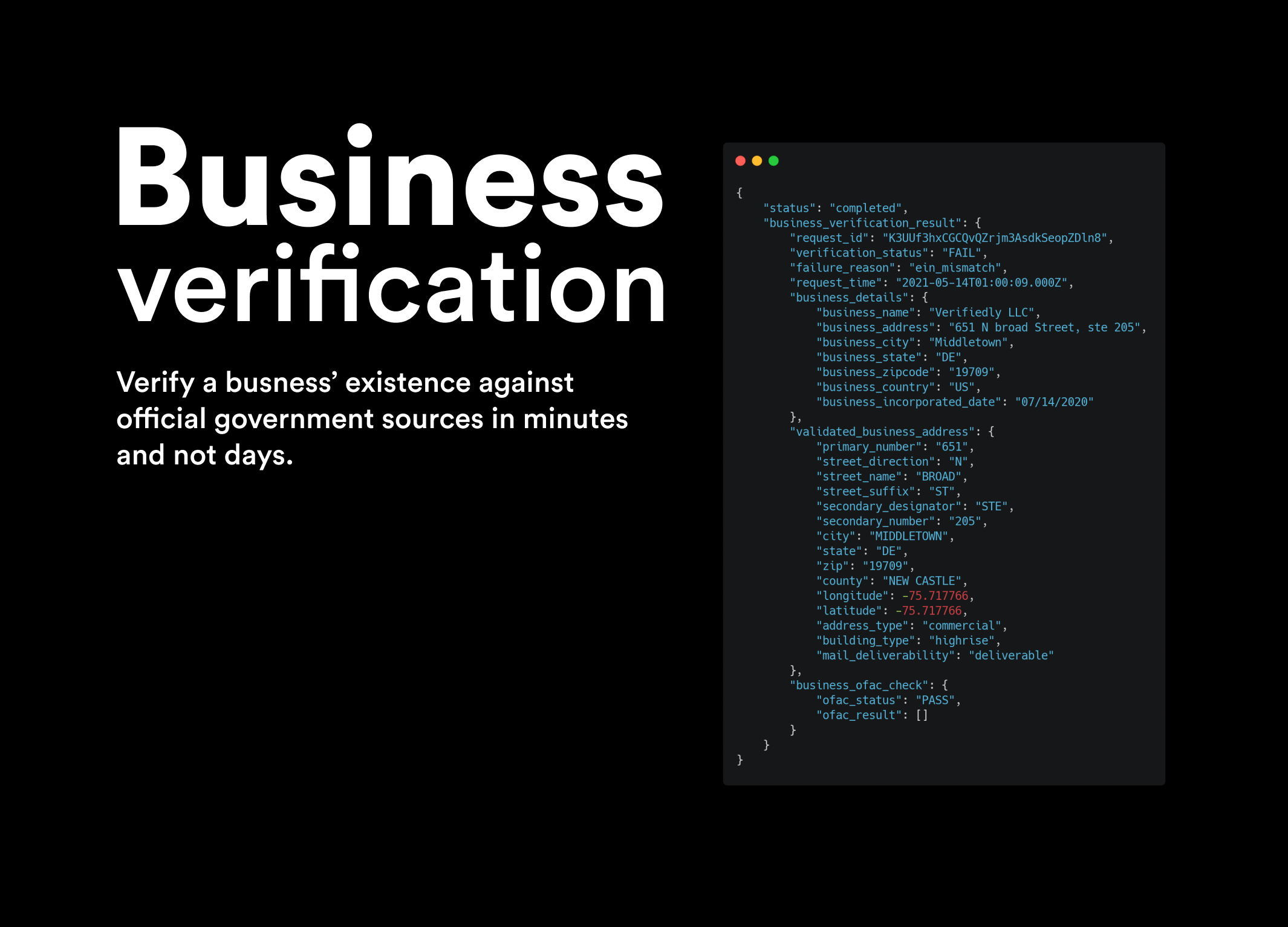This screenshot has height=927, width=1288.
Task: Click the description text under the heading
Action: (x=373, y=418)
